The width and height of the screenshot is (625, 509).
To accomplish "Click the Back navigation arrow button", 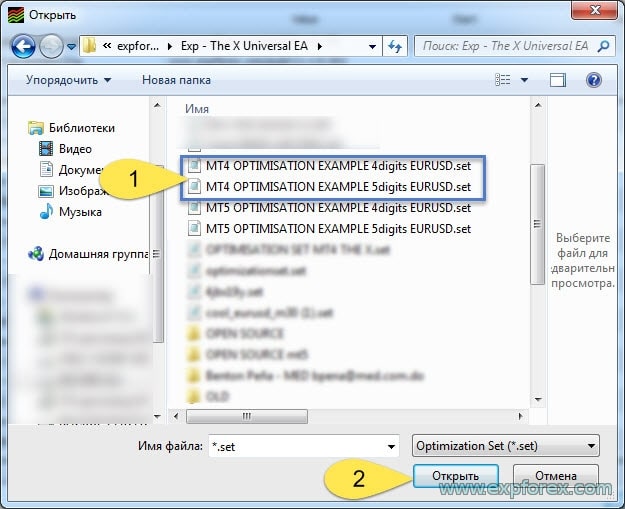I will [22, 46].
